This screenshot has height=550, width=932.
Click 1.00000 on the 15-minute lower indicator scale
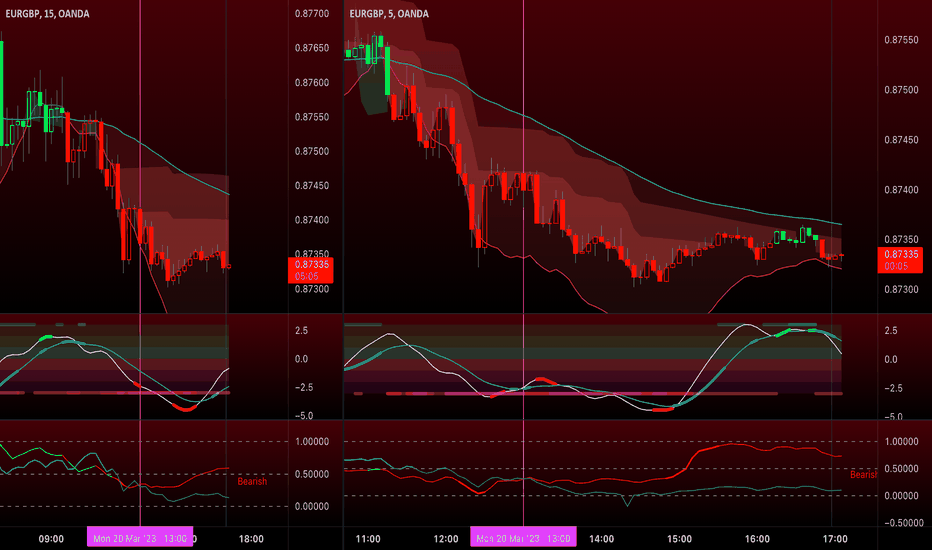click(312, 441)
